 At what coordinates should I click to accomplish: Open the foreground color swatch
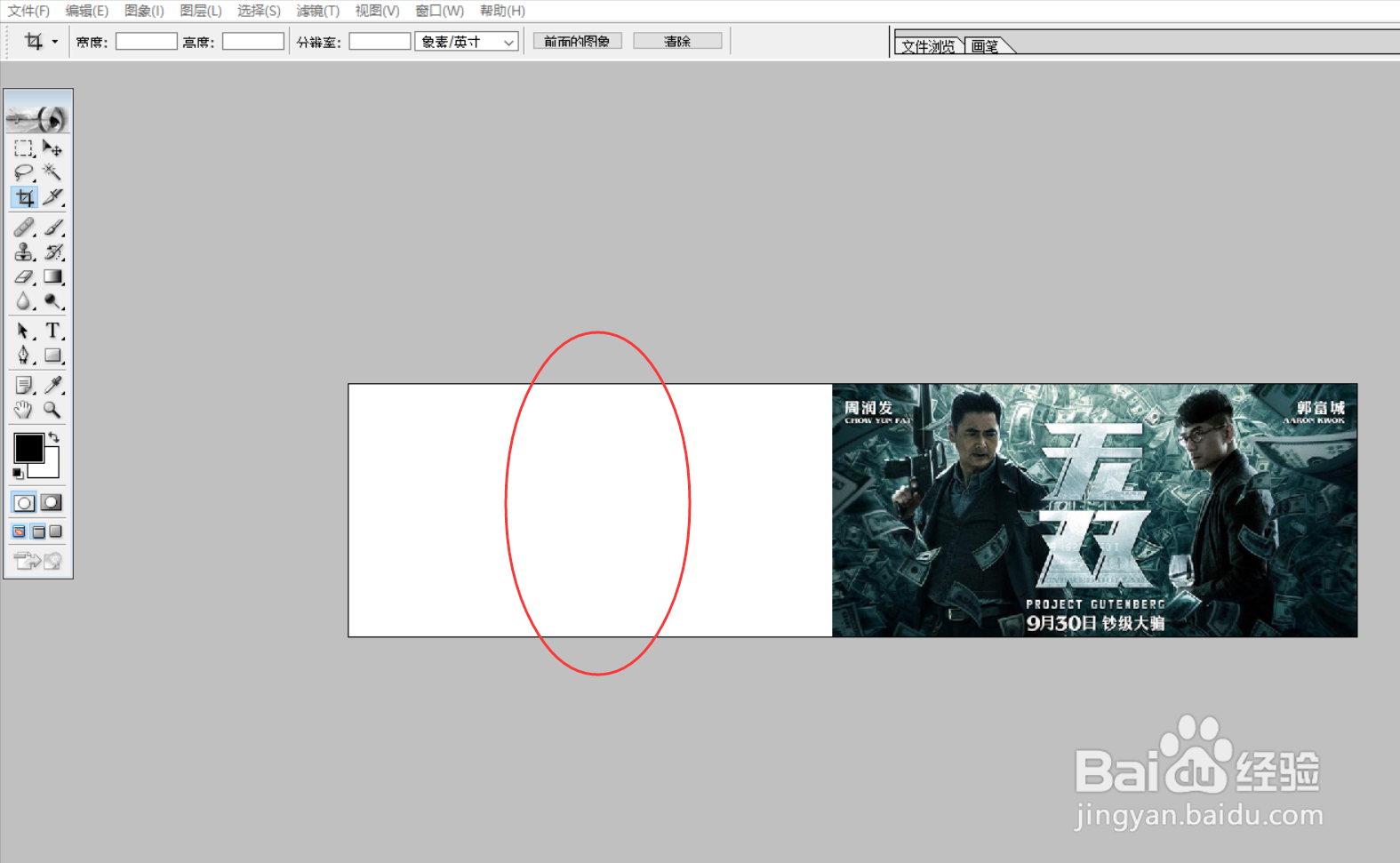(x=28, y=447)
